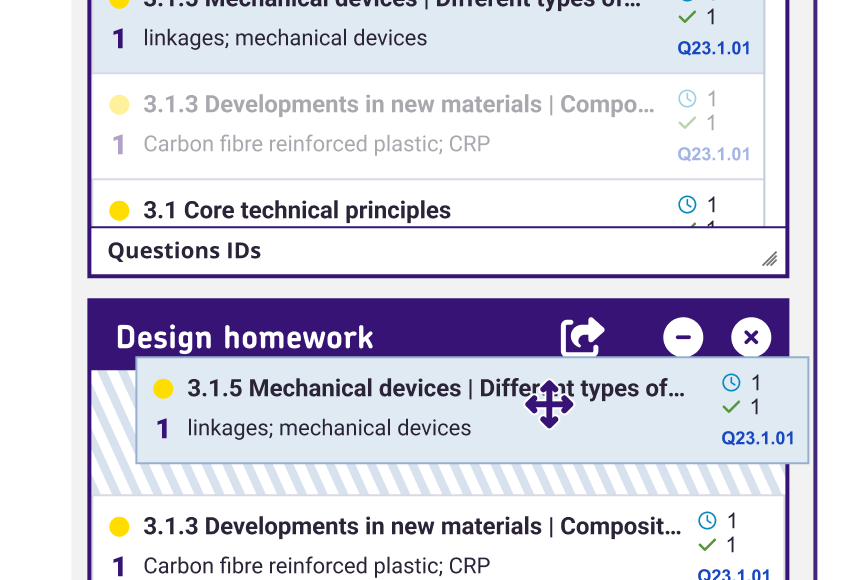Click yellow dot beside 3.1 Core technical principles

[x=119, y=211]
